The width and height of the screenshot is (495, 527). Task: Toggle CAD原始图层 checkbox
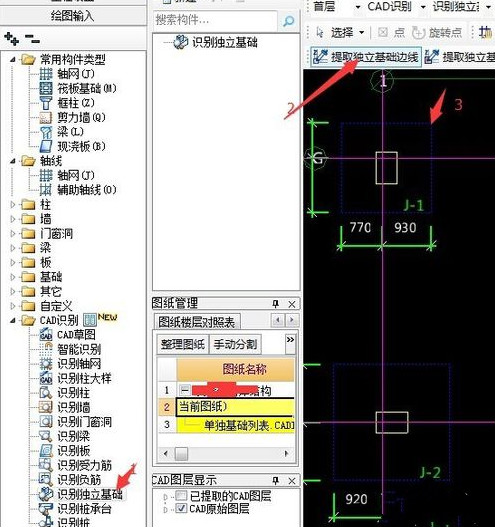[x=181, y=508]
